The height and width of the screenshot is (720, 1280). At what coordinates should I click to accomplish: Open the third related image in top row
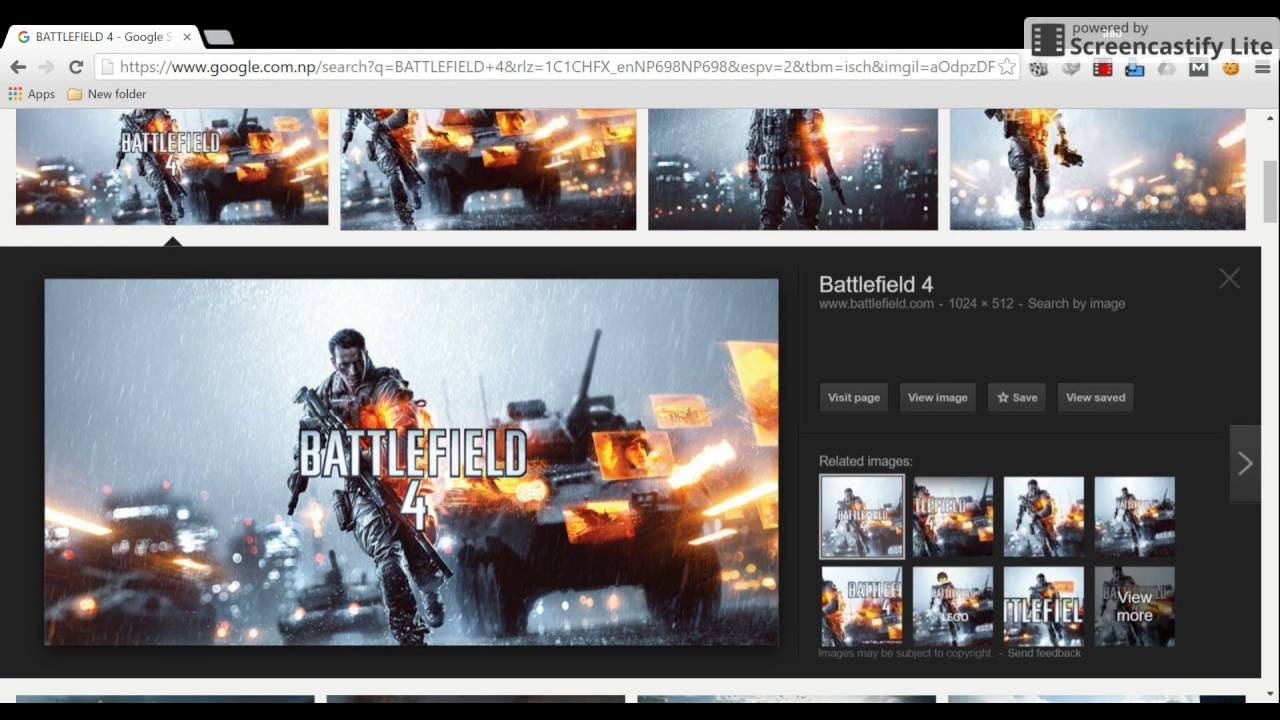tap(1044, 516)
